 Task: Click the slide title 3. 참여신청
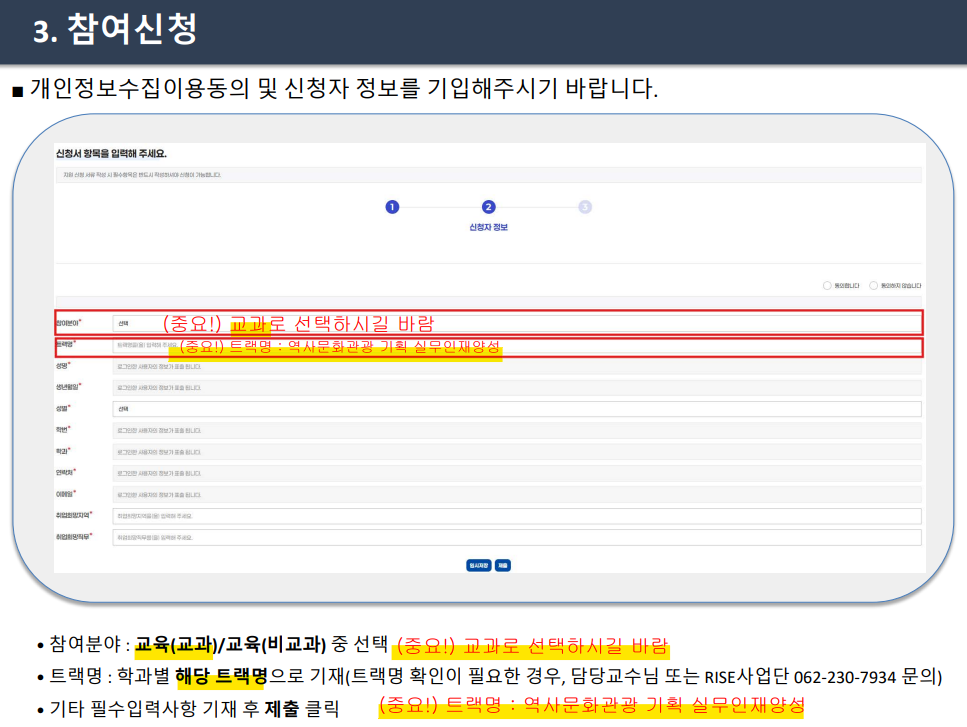click(115, 29)
